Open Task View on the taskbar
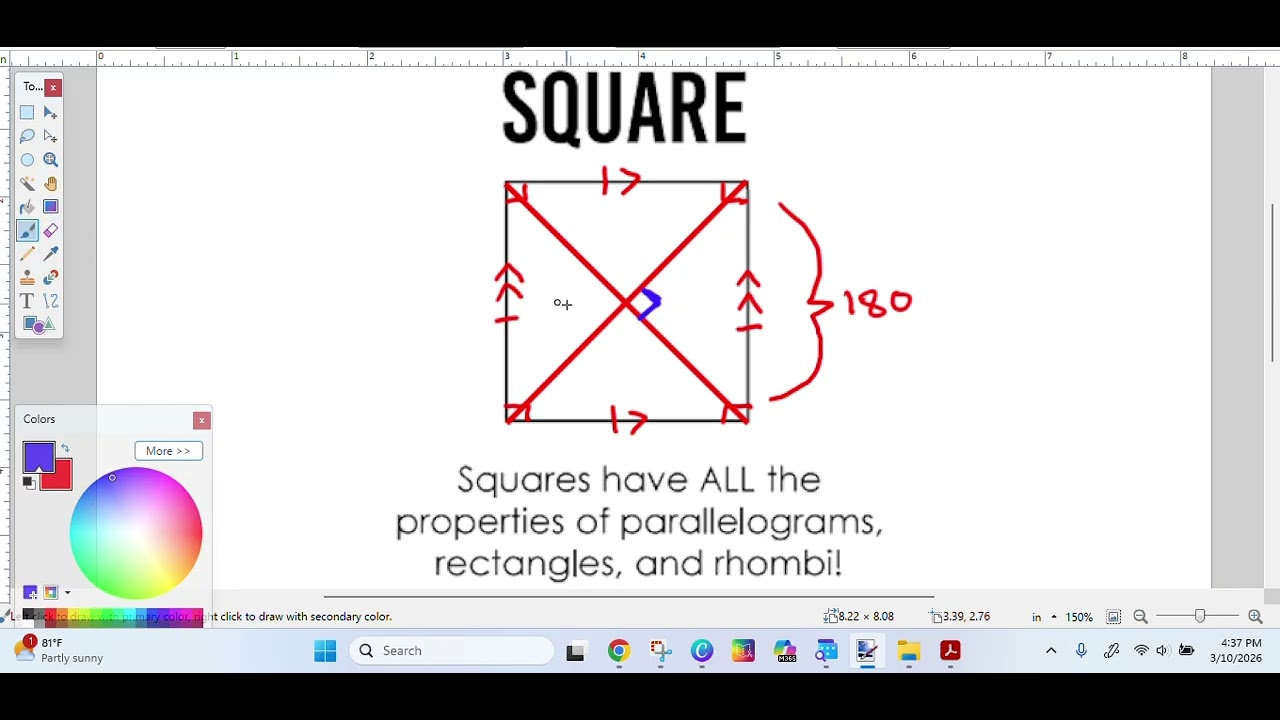Image resolution: width=1280 pixels, height=720 pixels. point(576,651)
